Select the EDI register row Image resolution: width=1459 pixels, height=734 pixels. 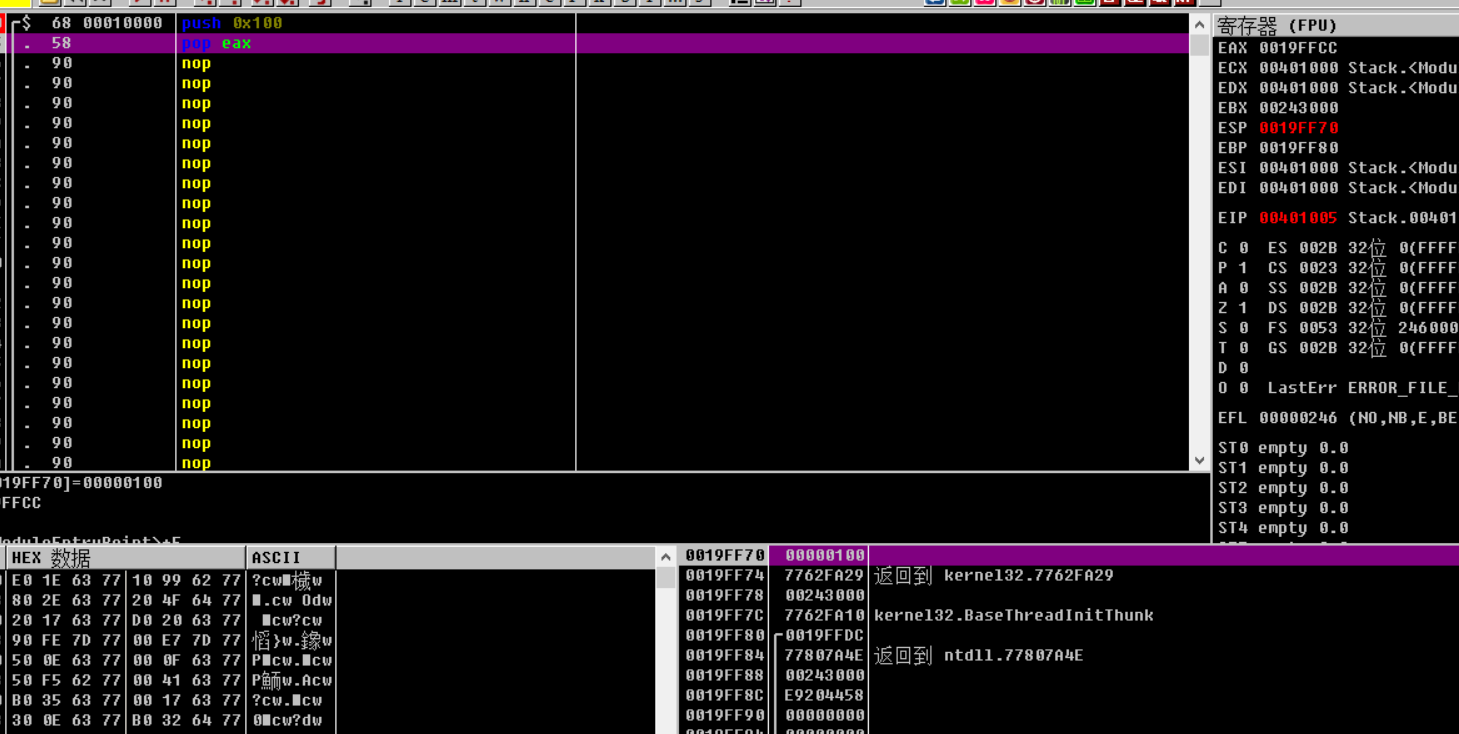[1337, 188]
